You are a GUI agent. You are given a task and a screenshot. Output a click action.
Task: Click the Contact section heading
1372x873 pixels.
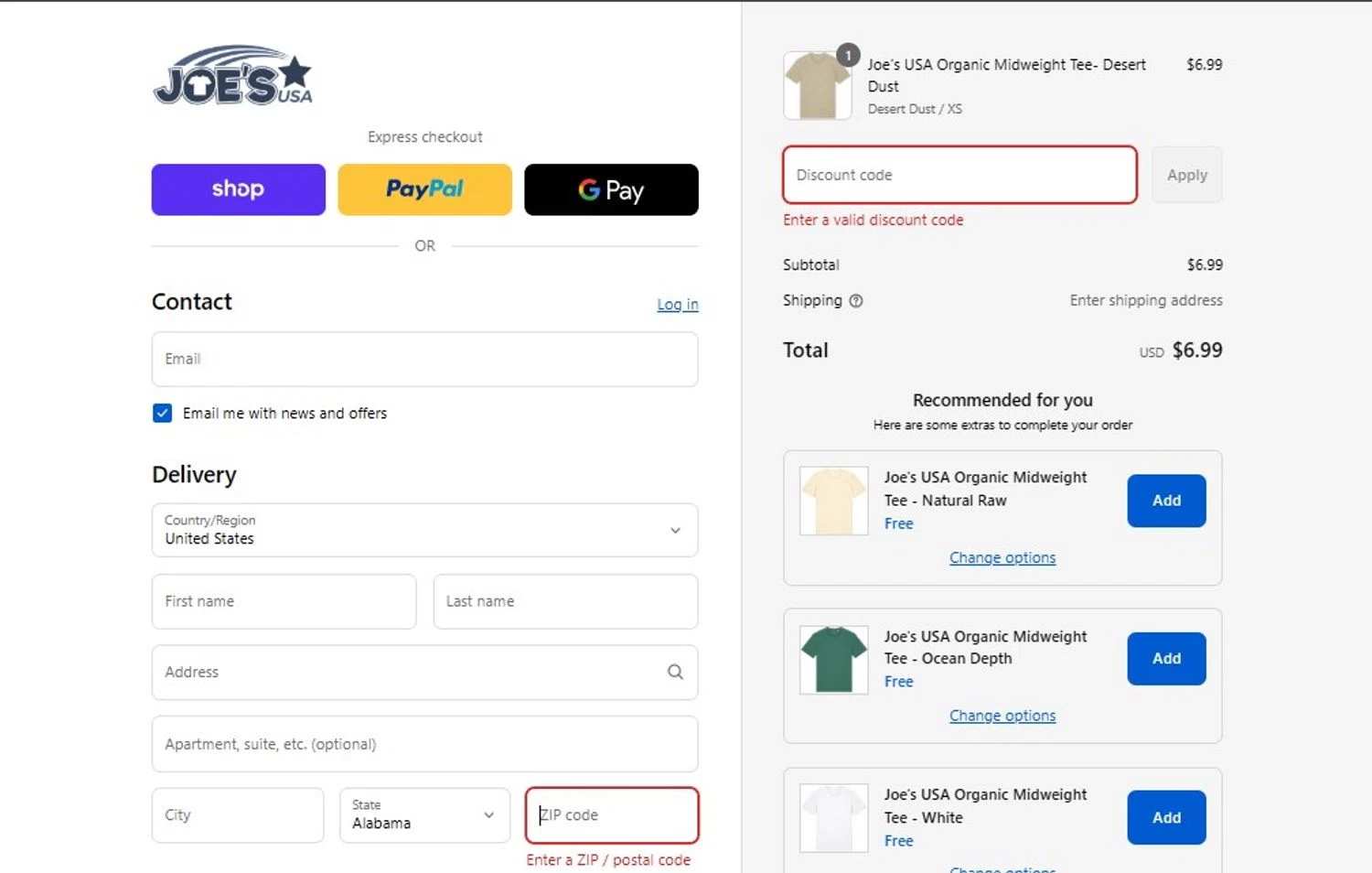[x=192, y=302]
